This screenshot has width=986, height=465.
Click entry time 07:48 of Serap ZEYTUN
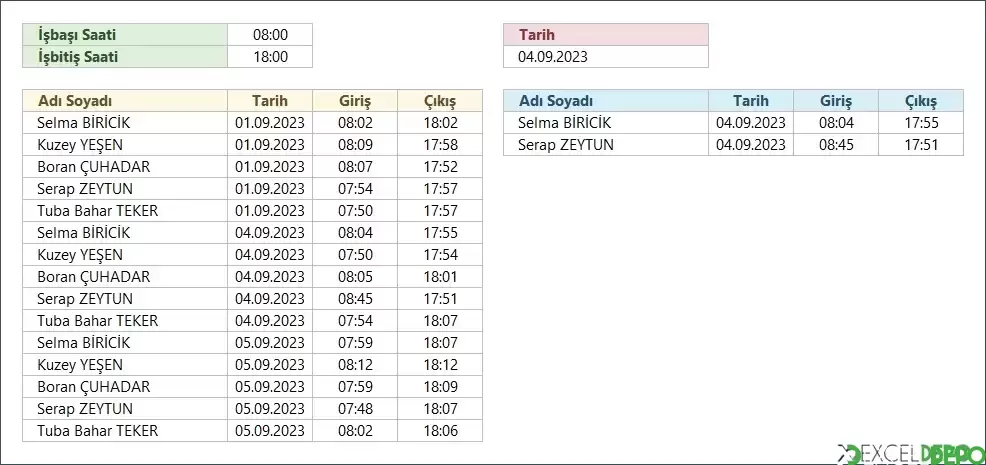point(355,409)
